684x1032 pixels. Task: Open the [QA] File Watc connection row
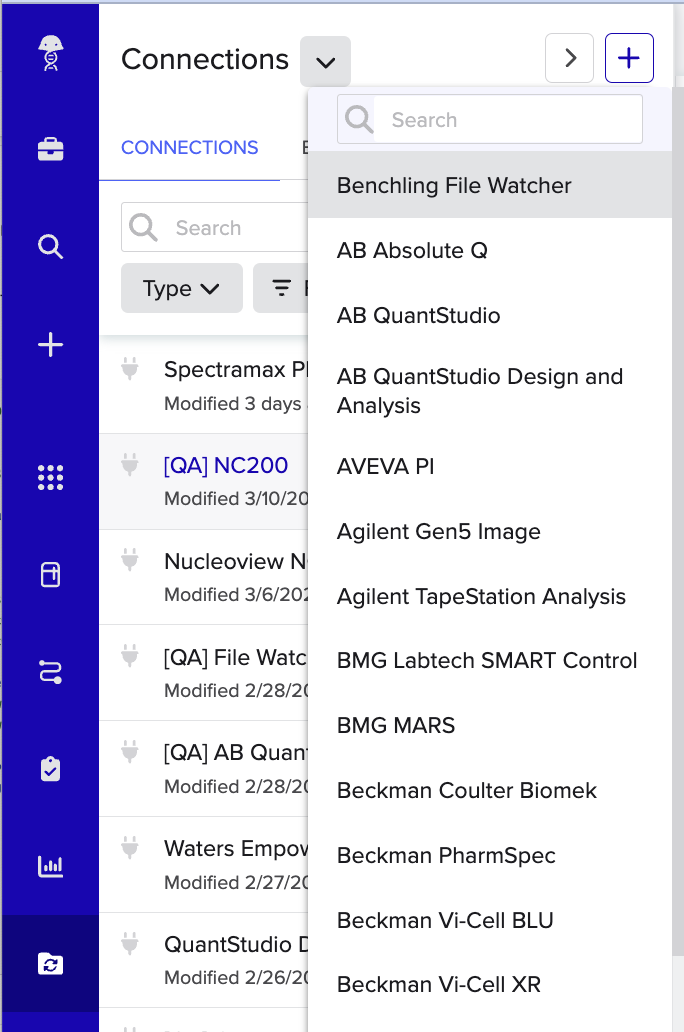pyautogui.click(x=203, y=673)
